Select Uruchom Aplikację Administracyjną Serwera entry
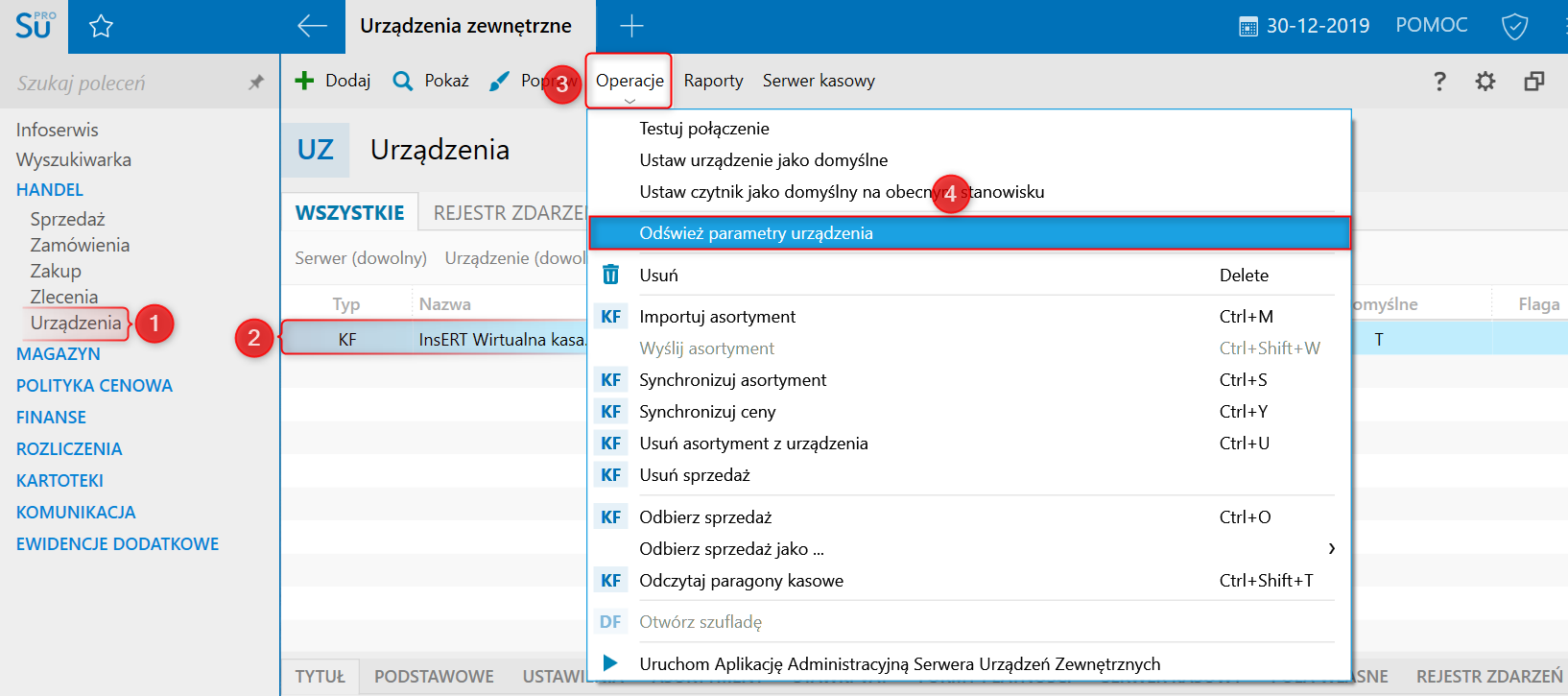The image size is (1568, 696). tap(969, 664)
